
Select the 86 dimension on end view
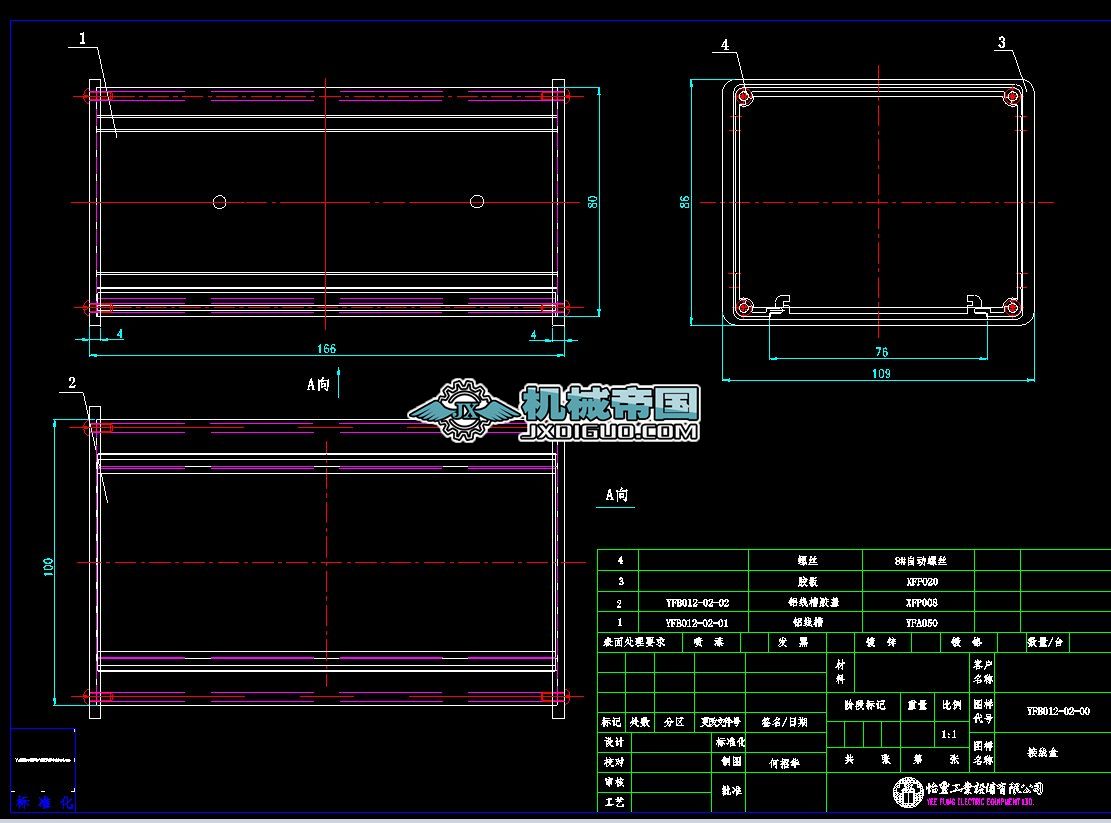(684, 202)
